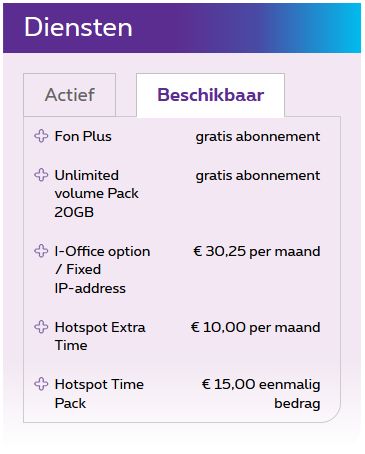Image resolution: width=365 pixels, height=454 pixels.
Task: Open I-Office option / Fixed IP-address entry
Action: click(x=102, y=270)
